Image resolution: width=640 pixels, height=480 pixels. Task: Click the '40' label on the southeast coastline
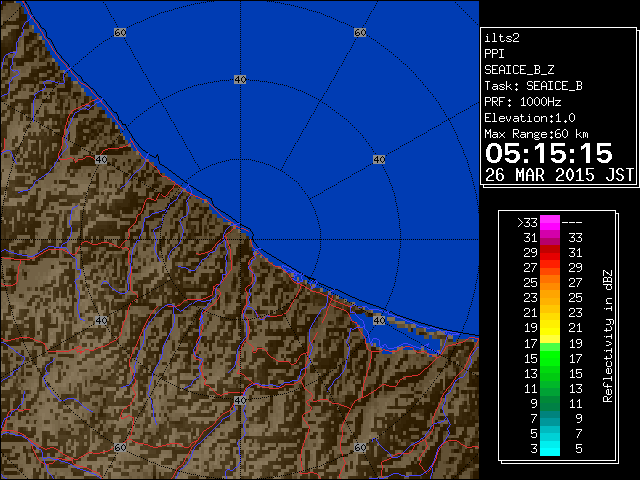click(x=379, y=320)
